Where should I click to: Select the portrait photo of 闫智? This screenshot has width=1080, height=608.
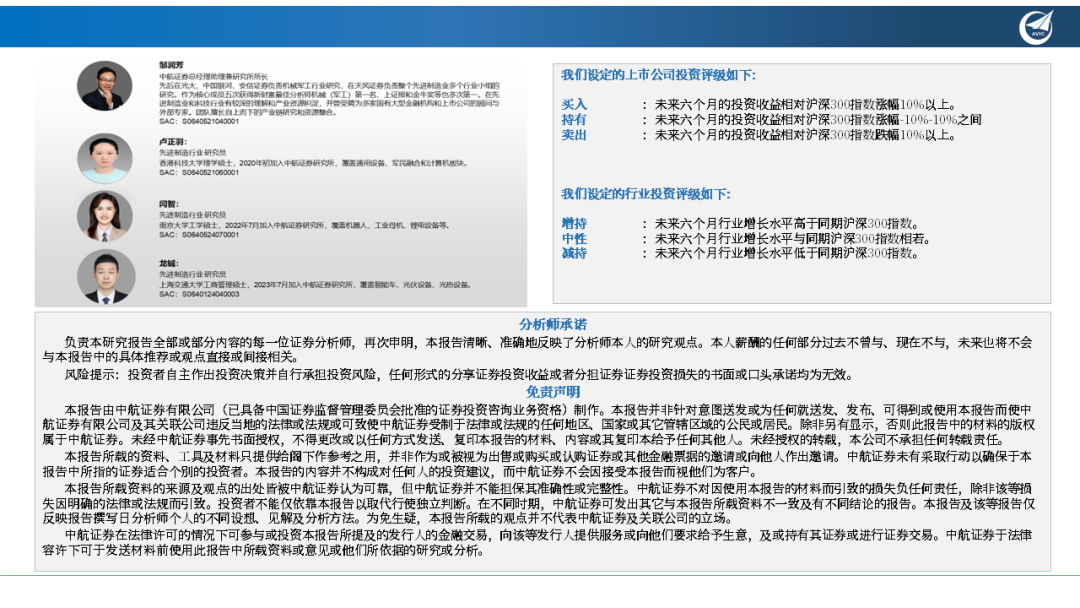coord(105,216)
